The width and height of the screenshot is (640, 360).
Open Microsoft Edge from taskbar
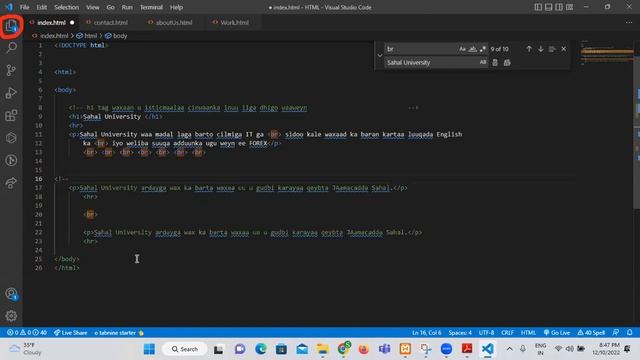(260, 349)
